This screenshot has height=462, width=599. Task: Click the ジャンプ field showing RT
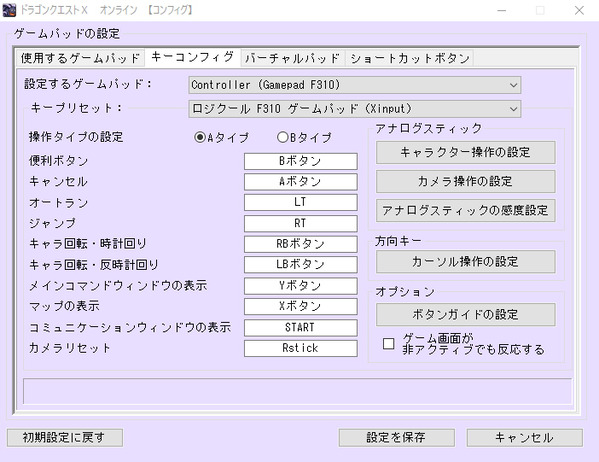[301, 223]
